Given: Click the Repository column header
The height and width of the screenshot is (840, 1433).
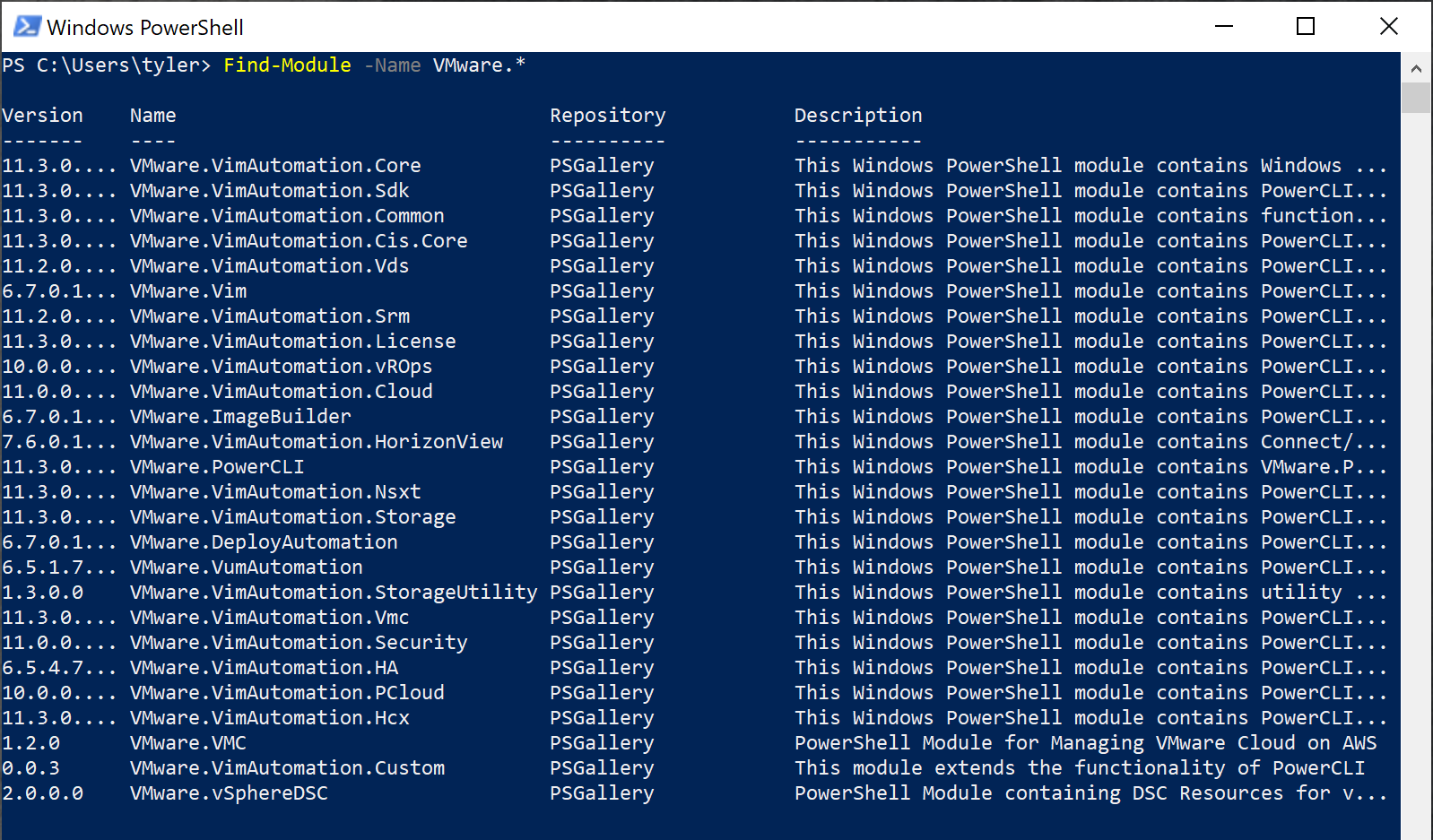Looking at the screenshot, I should pos(608,116).
